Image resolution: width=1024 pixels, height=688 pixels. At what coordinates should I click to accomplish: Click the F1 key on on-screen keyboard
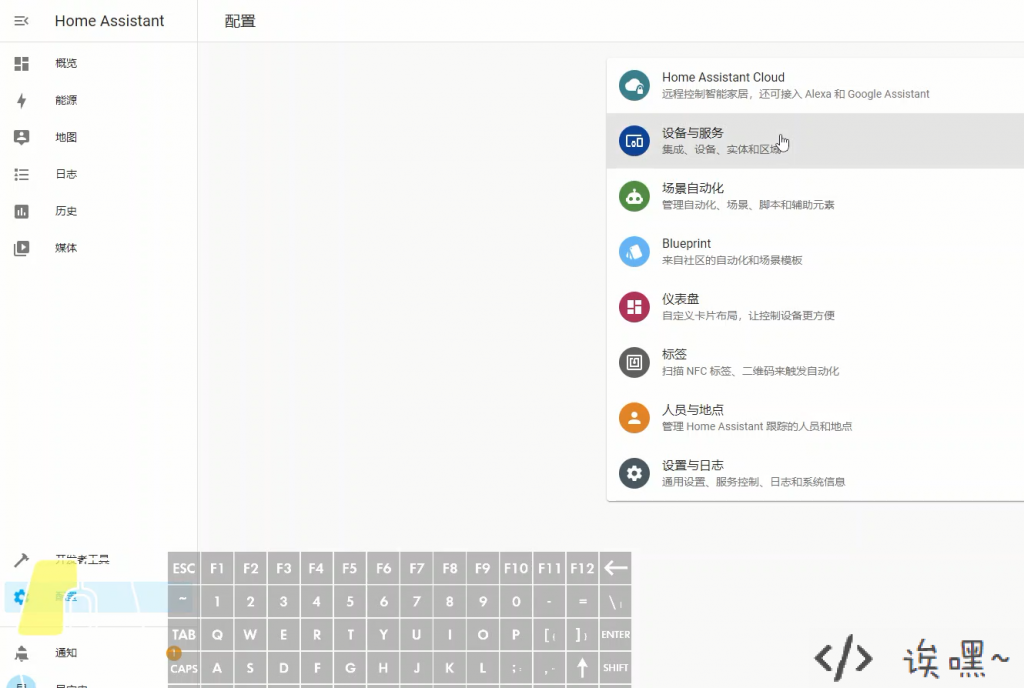[217, 569]
